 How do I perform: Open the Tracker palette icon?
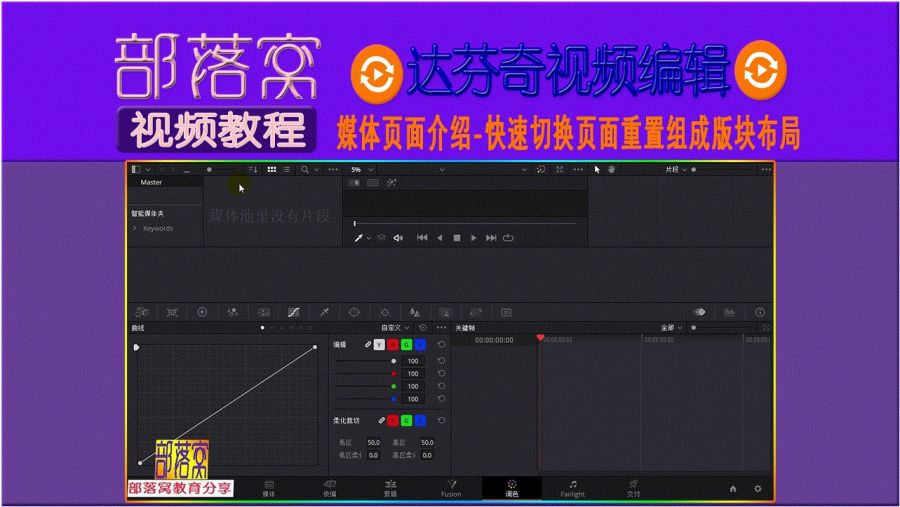pyautogui.click(x=385, y=312)
